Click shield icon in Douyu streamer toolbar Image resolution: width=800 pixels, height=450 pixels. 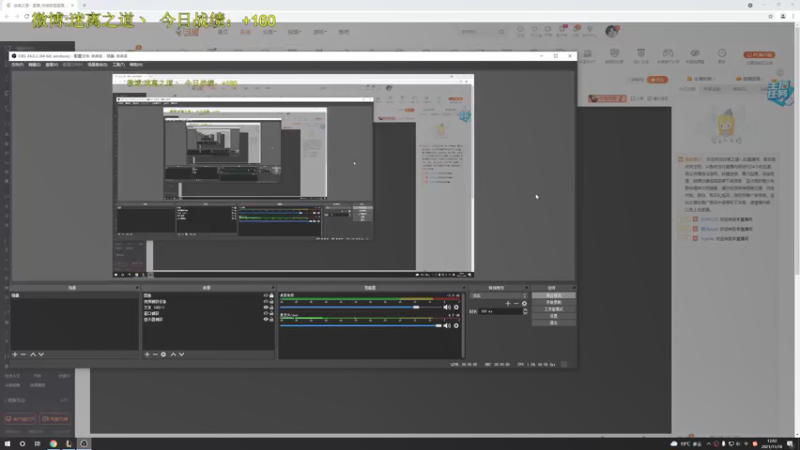tap(614, 53)
